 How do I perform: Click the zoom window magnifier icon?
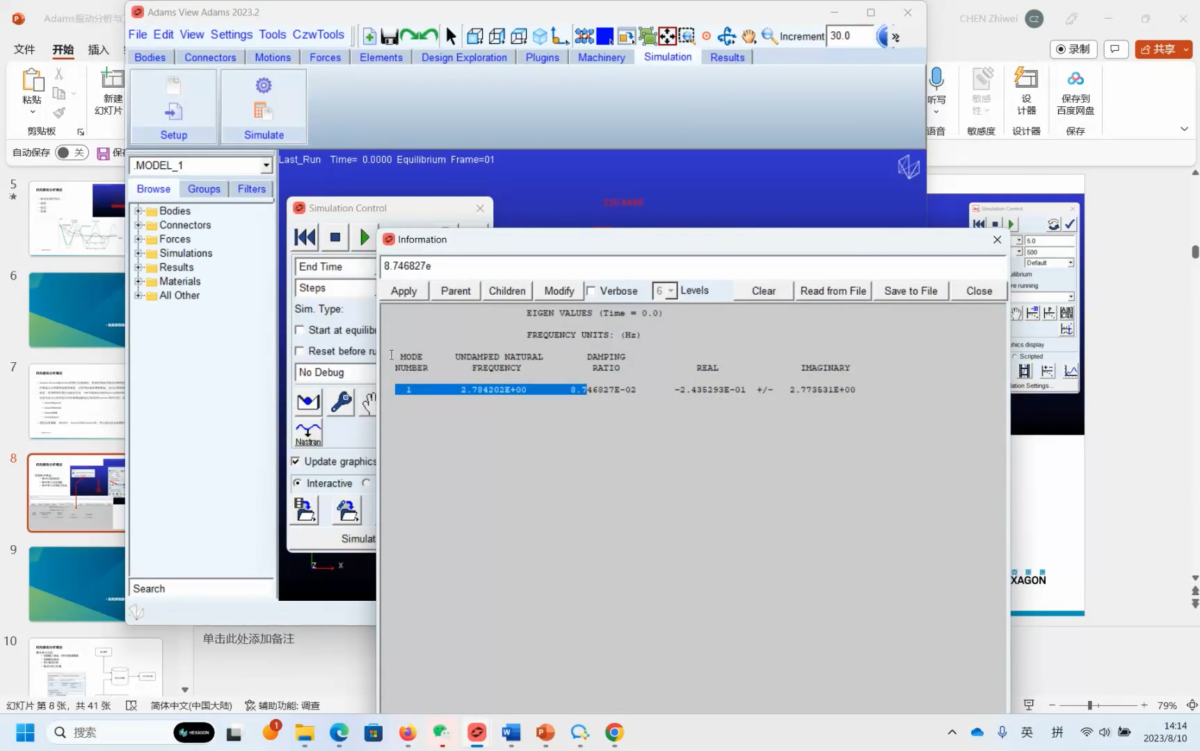(687, 36)
